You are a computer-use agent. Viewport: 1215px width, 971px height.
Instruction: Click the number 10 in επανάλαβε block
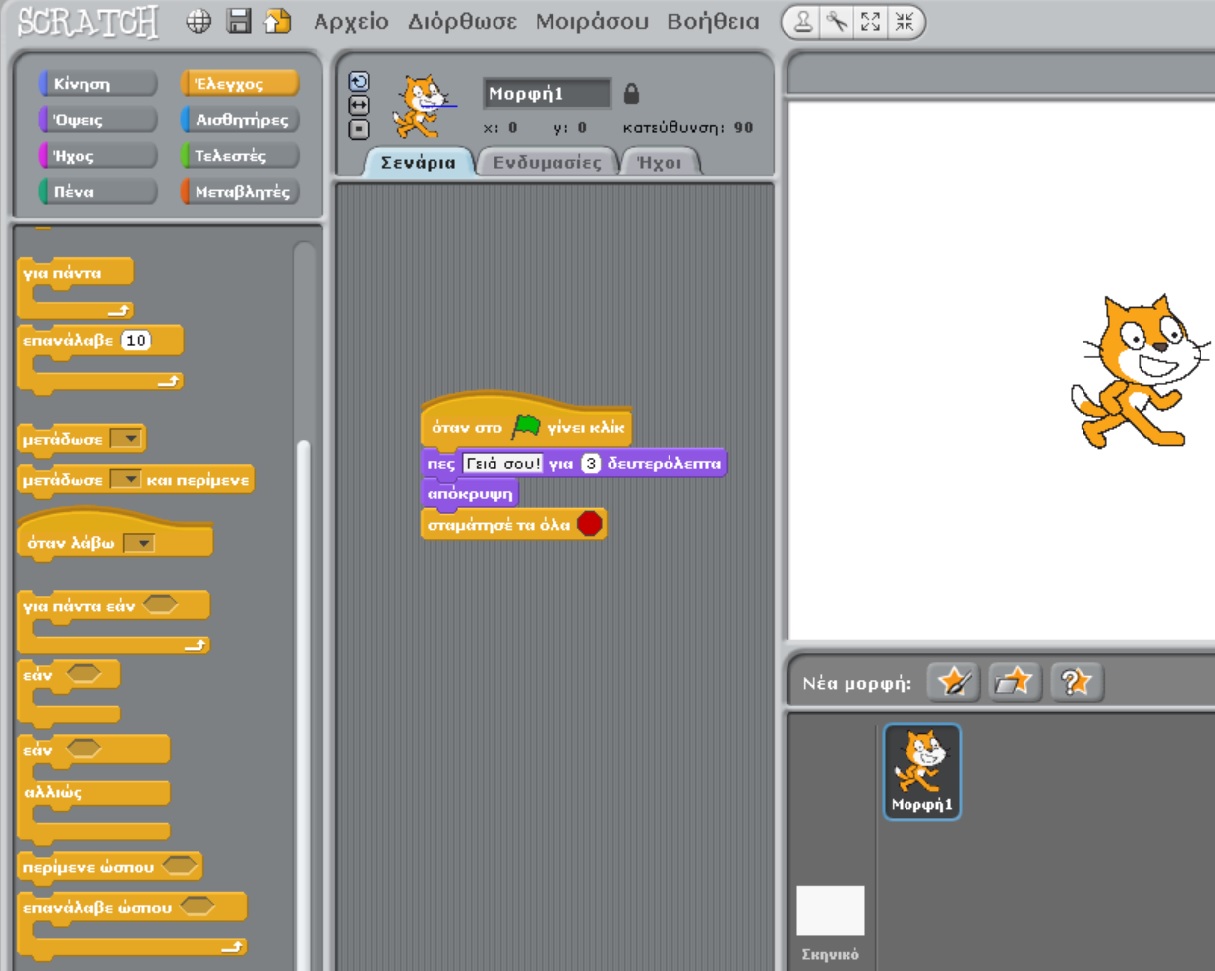136,341
